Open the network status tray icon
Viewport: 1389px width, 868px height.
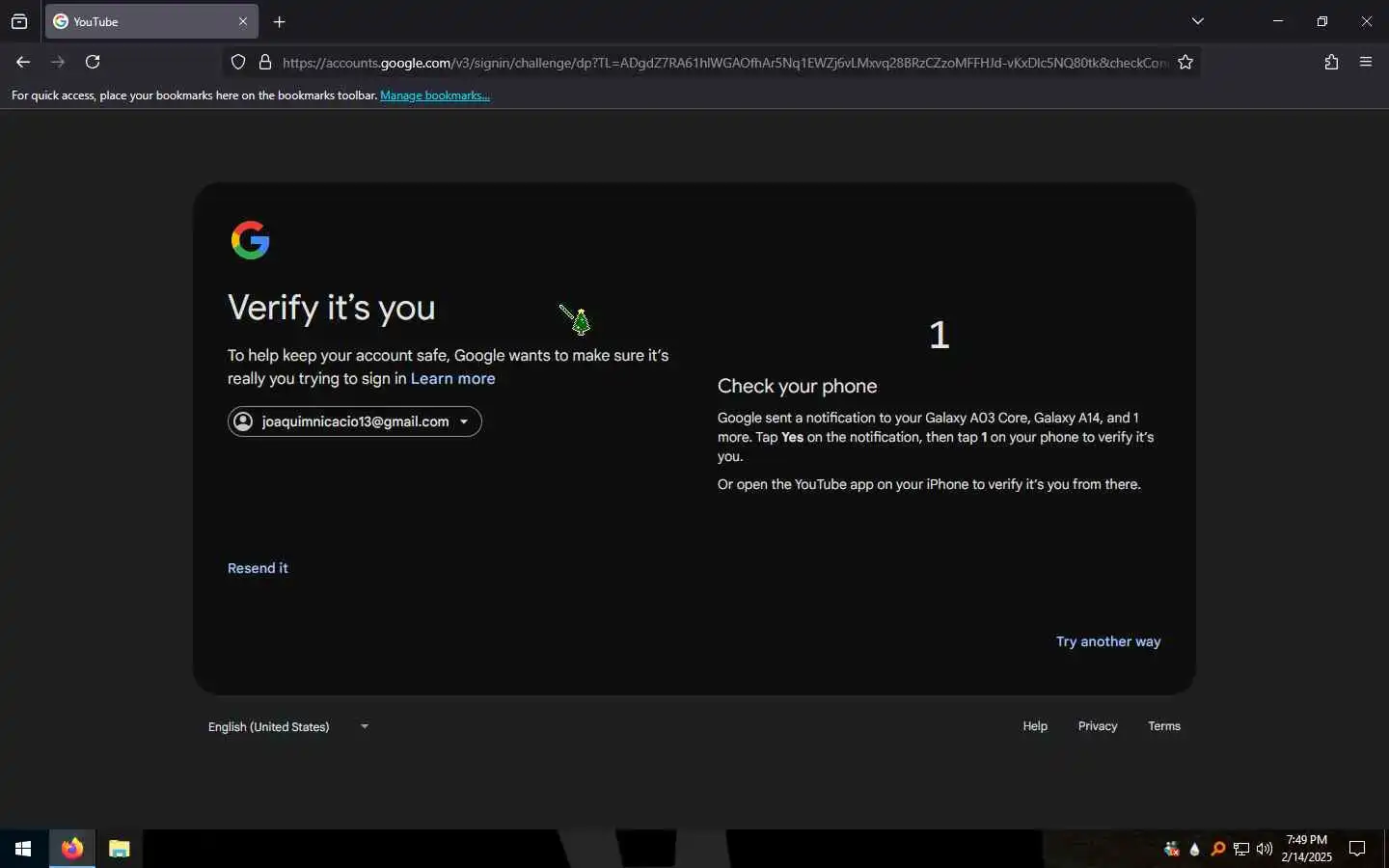pyautogui.click(x=1241, y=849)
